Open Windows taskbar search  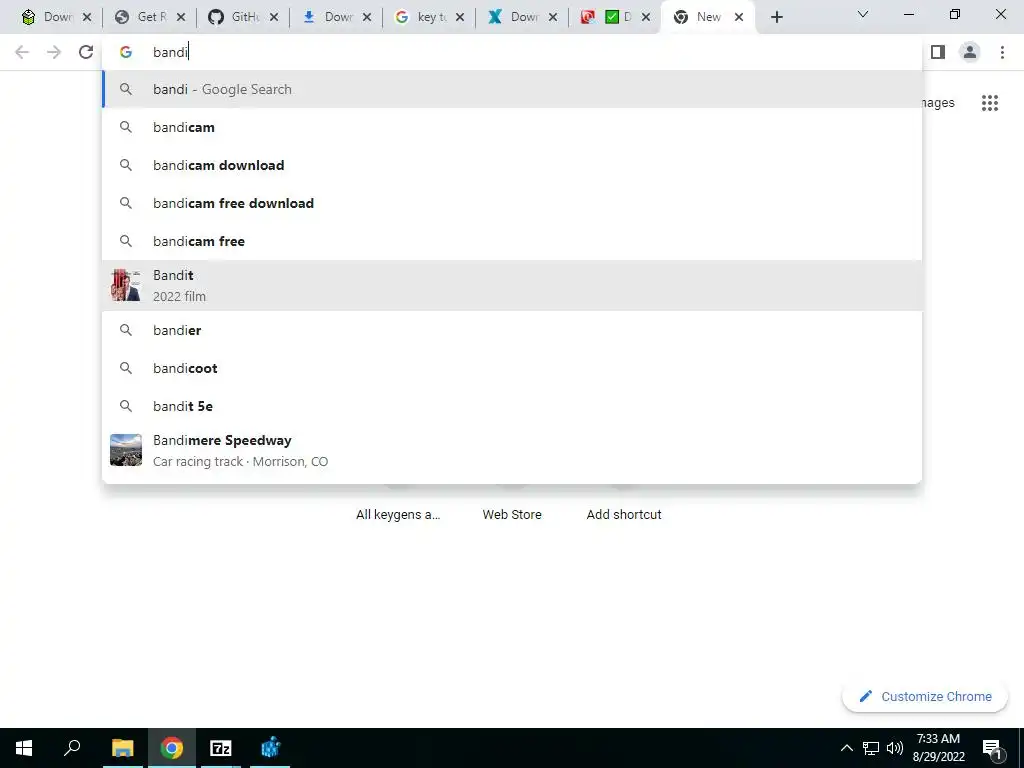click(72, 748)
